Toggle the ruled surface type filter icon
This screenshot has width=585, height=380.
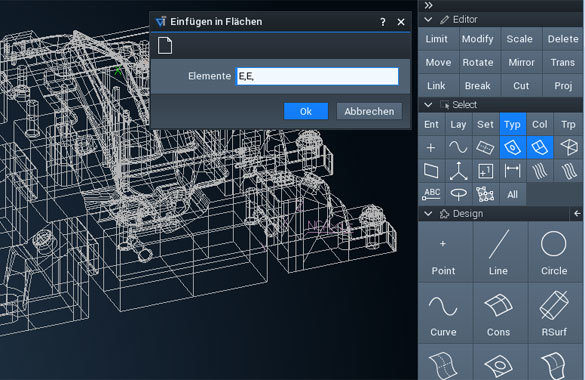(x=485, y=148)
